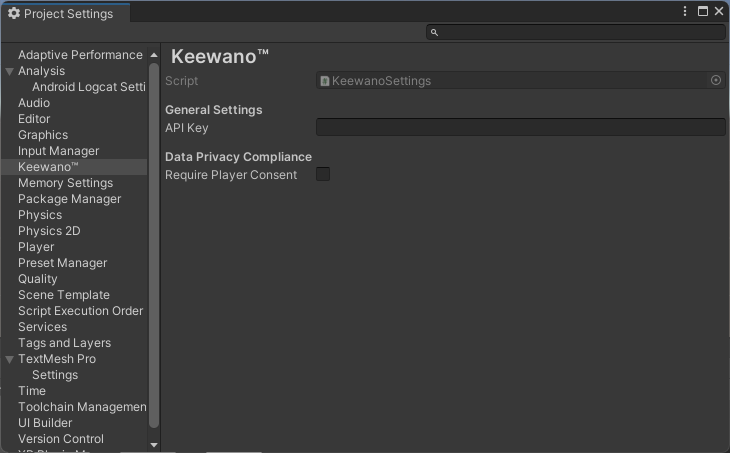Screen dimensions: 730x453
Task: Click the Require Player Consent label
Action: [x=231, y=175]
